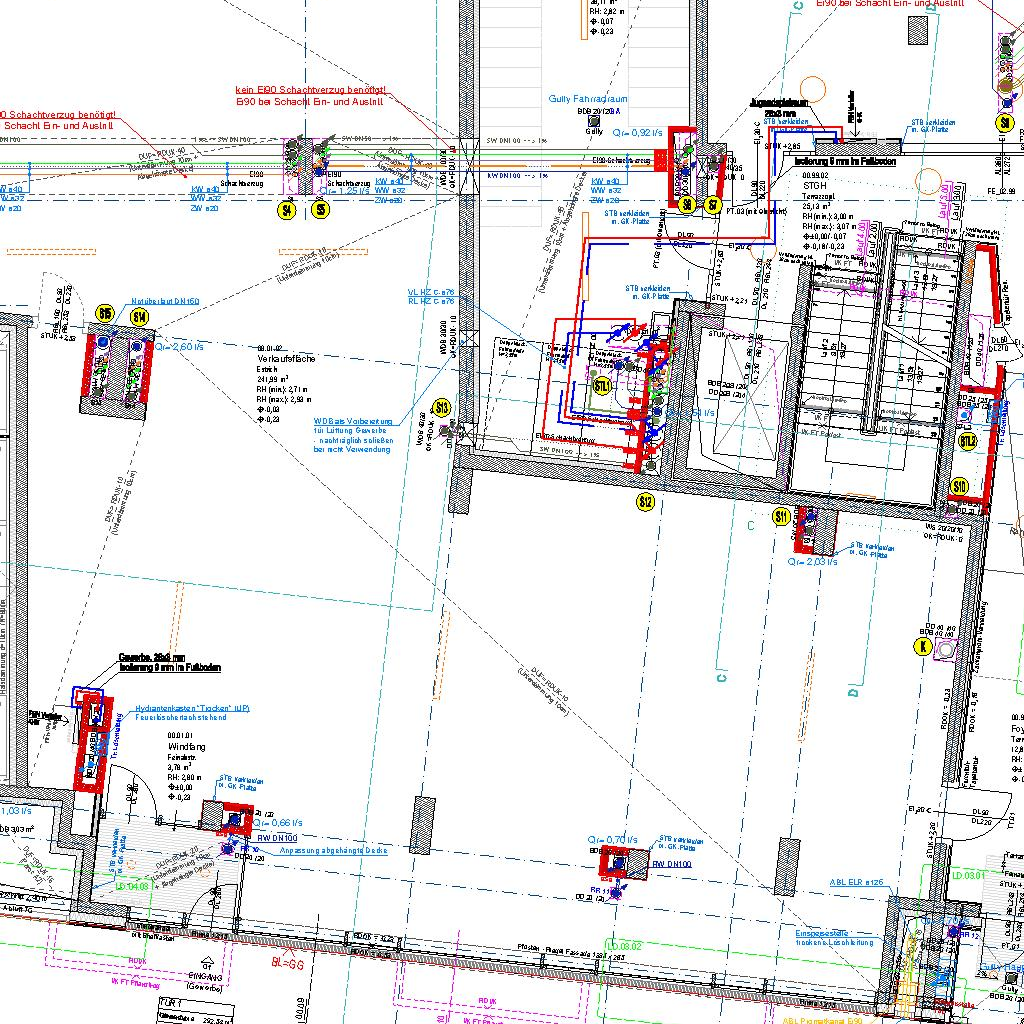Click the S11 shaft marker
The height and width of the screenshot is (1024, 1024).
point(782,517)
